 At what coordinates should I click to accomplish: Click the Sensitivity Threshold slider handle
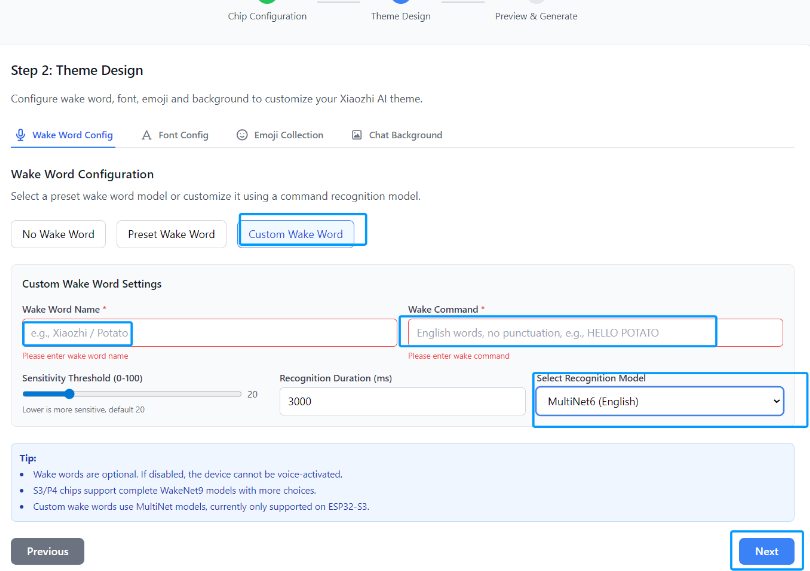tap(70, 394)
